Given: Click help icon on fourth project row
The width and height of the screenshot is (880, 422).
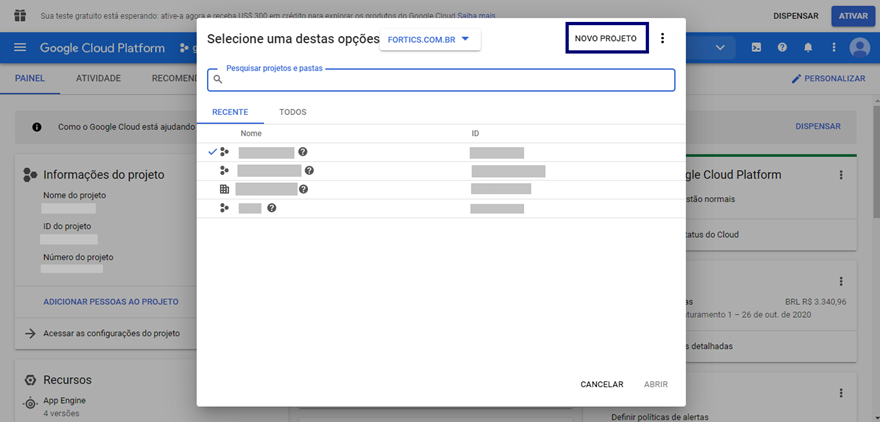Looking at the screenshot, I should [272, 208].
